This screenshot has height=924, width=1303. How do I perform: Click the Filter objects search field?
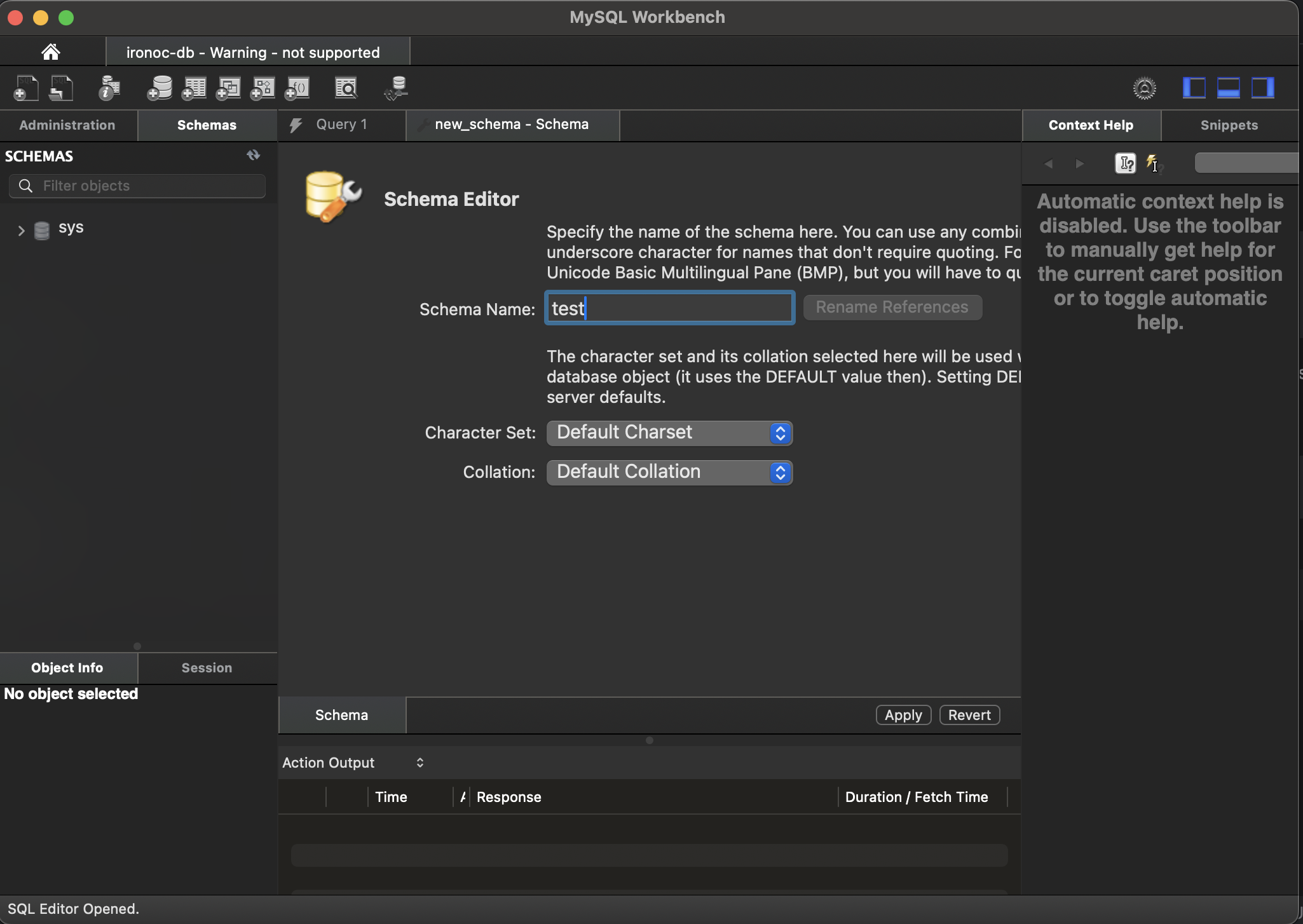[x=146, y=186]
